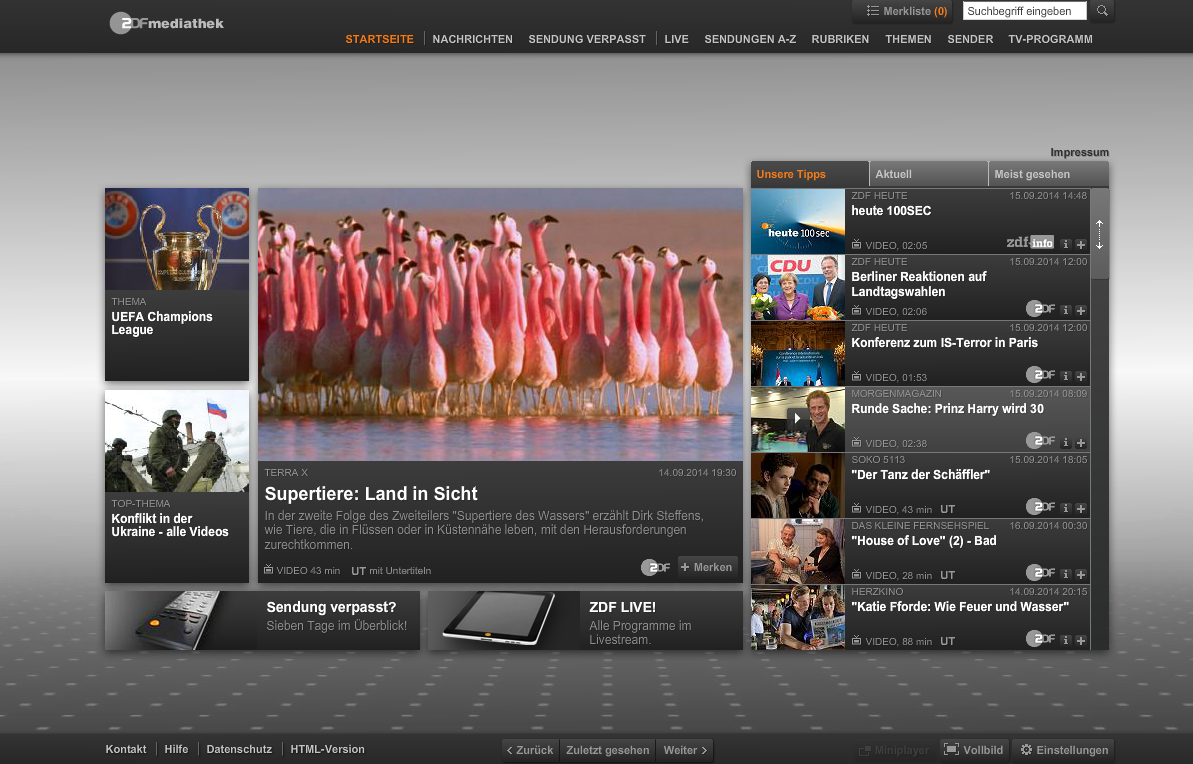This screenshot has width=1193, height=764.
Task: Open SENDER menu item
Action: point(970,39)
